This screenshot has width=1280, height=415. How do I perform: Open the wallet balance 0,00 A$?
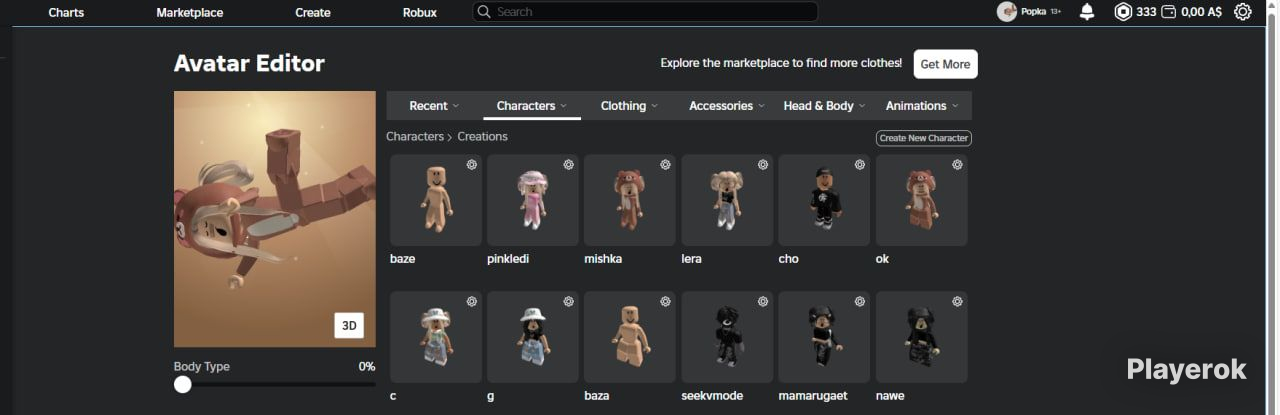[x=1192, y=12]
